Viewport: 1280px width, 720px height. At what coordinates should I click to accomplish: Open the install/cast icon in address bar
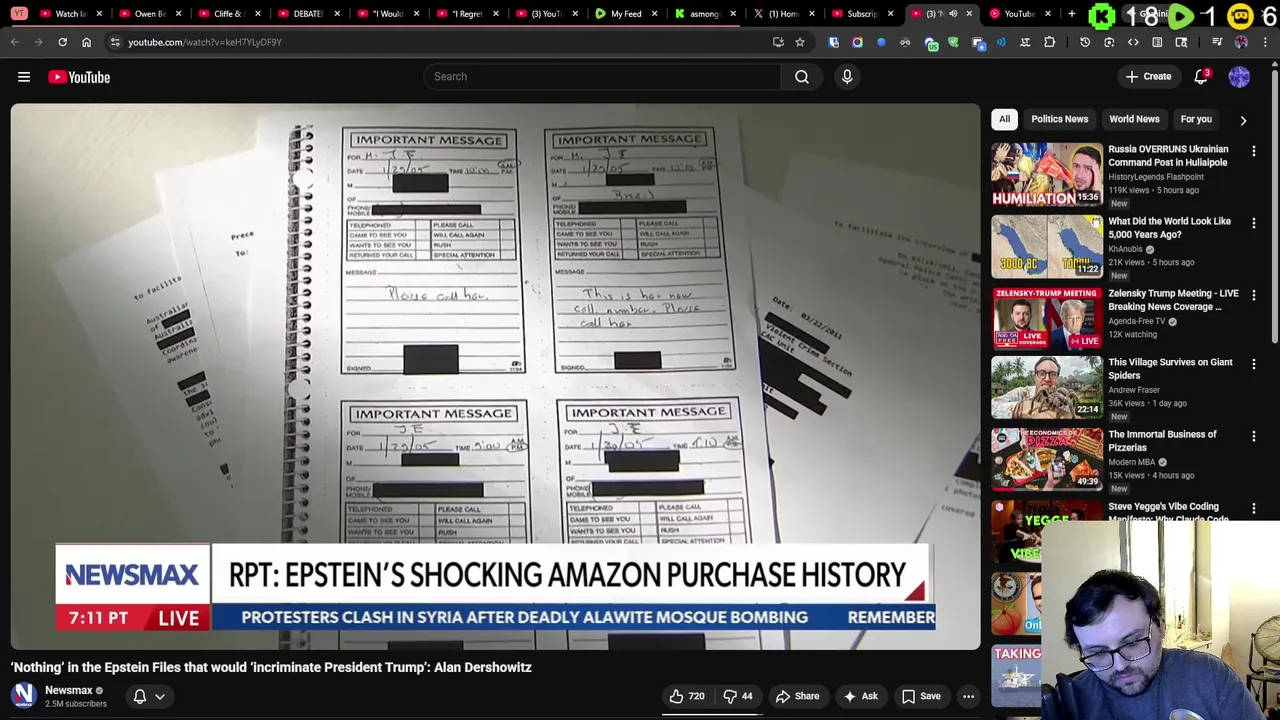click(x=778, y=42)
